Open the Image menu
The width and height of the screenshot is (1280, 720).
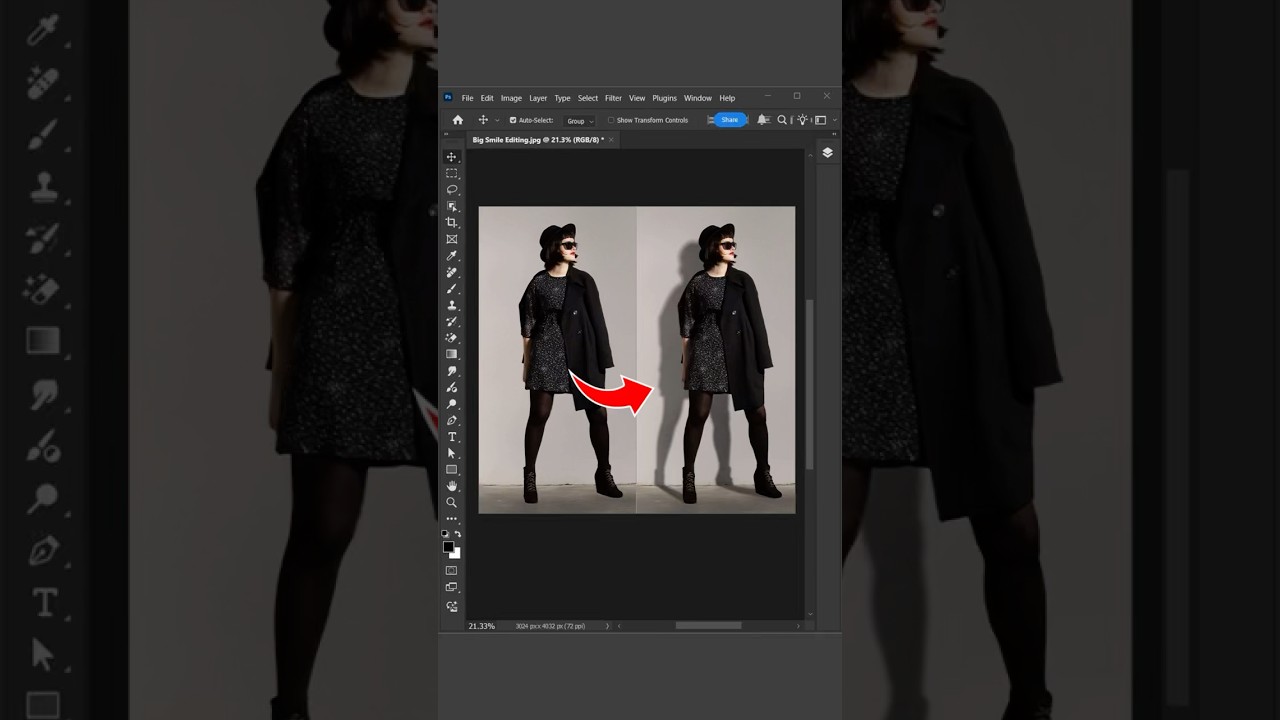coord(511,98)
